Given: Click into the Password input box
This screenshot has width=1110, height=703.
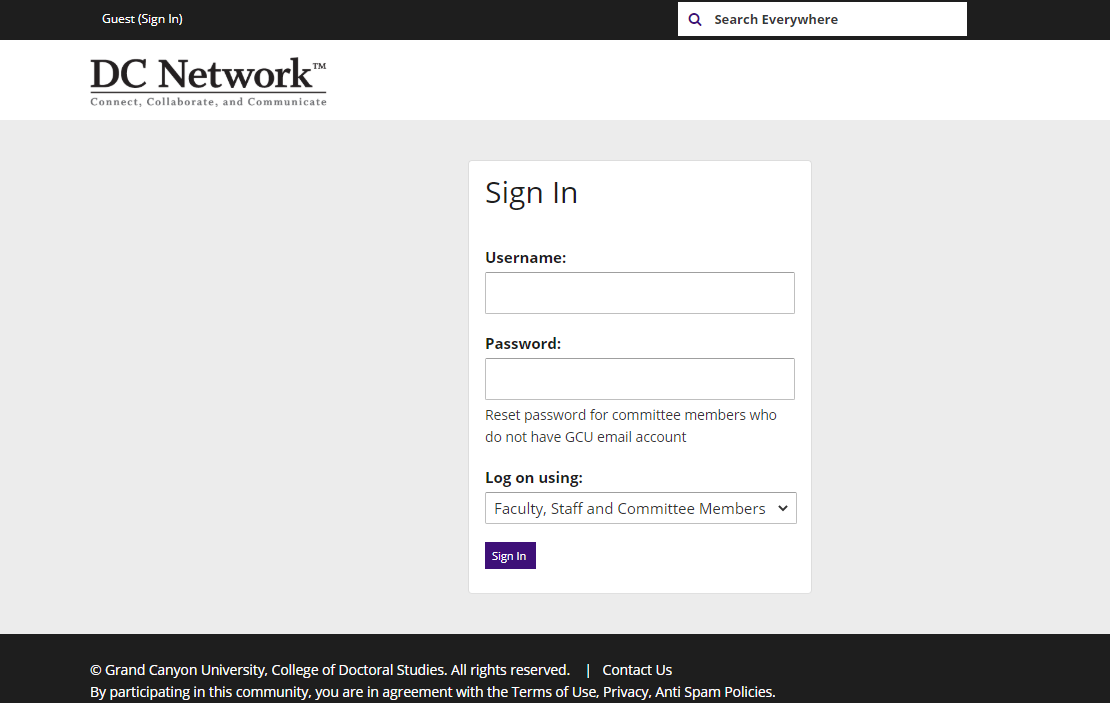Looking at the screenshot, I should 640,379.
